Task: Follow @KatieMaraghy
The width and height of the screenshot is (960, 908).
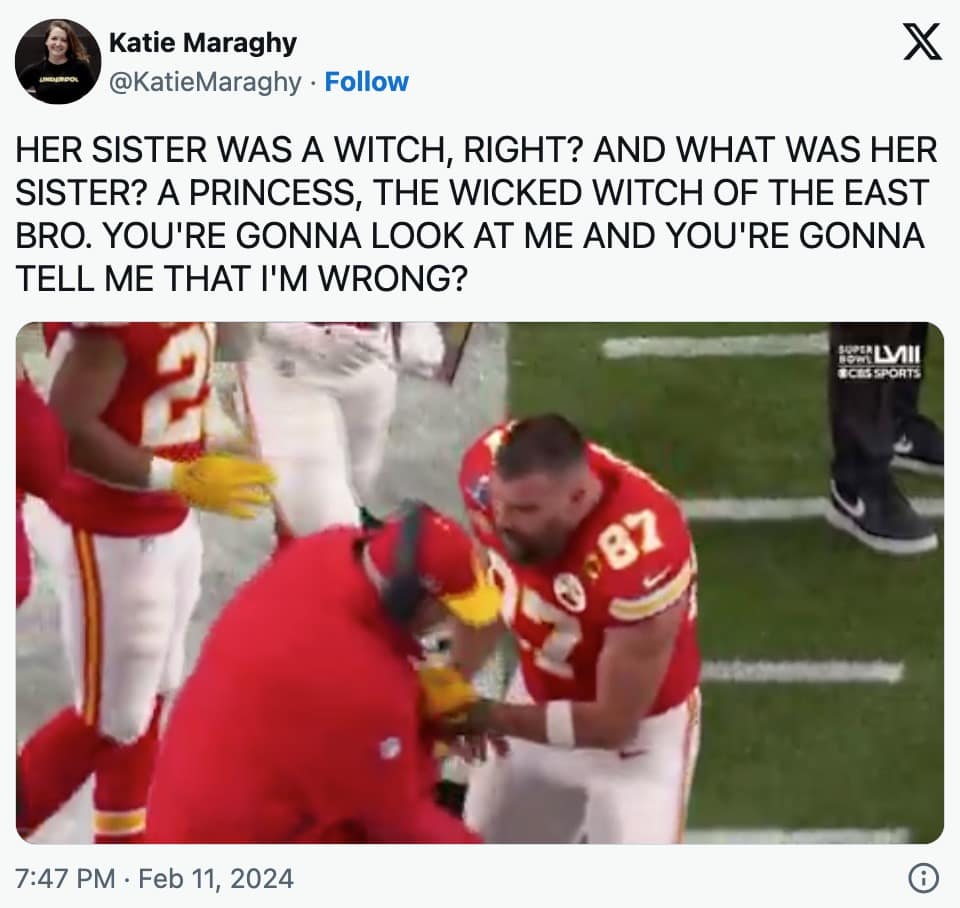Action: 366,81
